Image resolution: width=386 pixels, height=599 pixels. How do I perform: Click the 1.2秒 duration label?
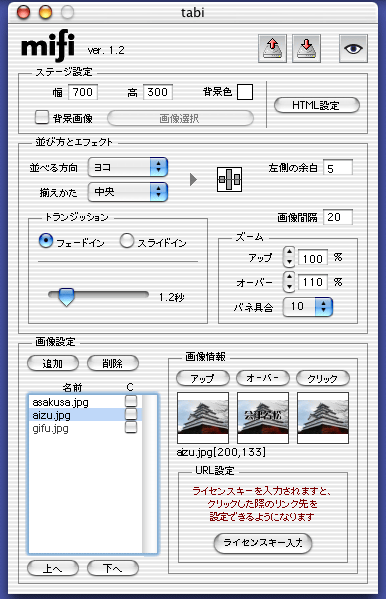point(172,297)
